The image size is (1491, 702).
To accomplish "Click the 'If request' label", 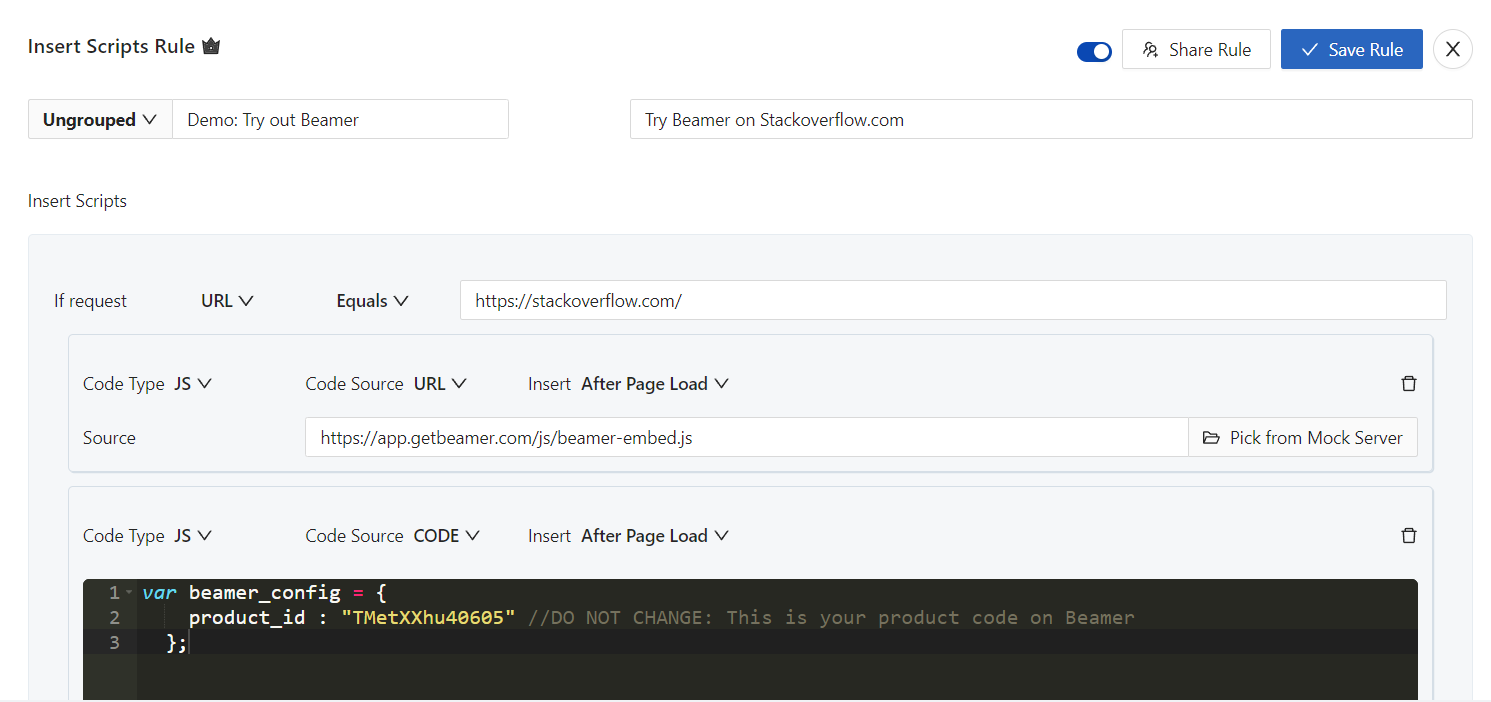I will (x=90, y=301).
